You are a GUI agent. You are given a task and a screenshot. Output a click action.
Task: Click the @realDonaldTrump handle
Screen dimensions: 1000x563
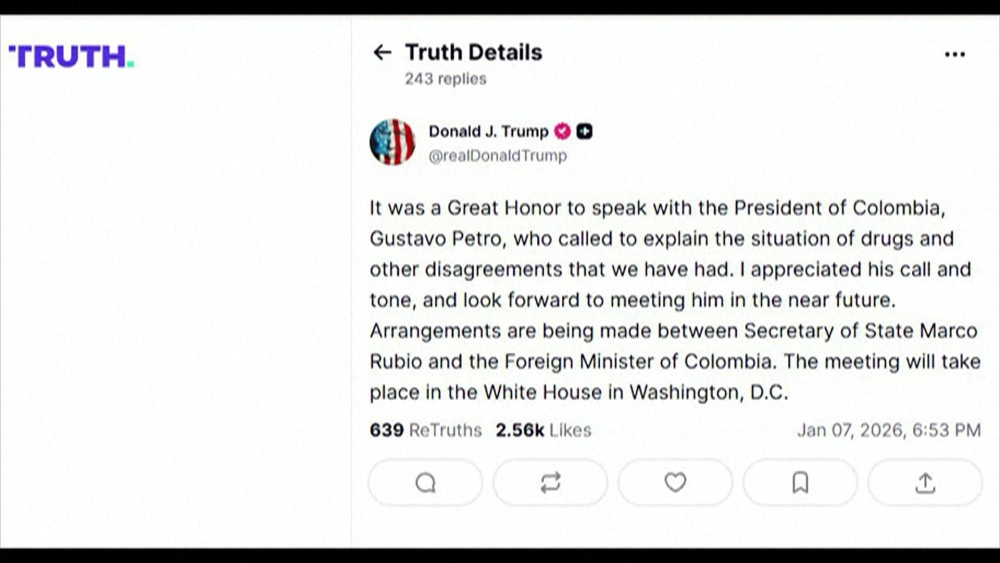click(x=497, y=155)
